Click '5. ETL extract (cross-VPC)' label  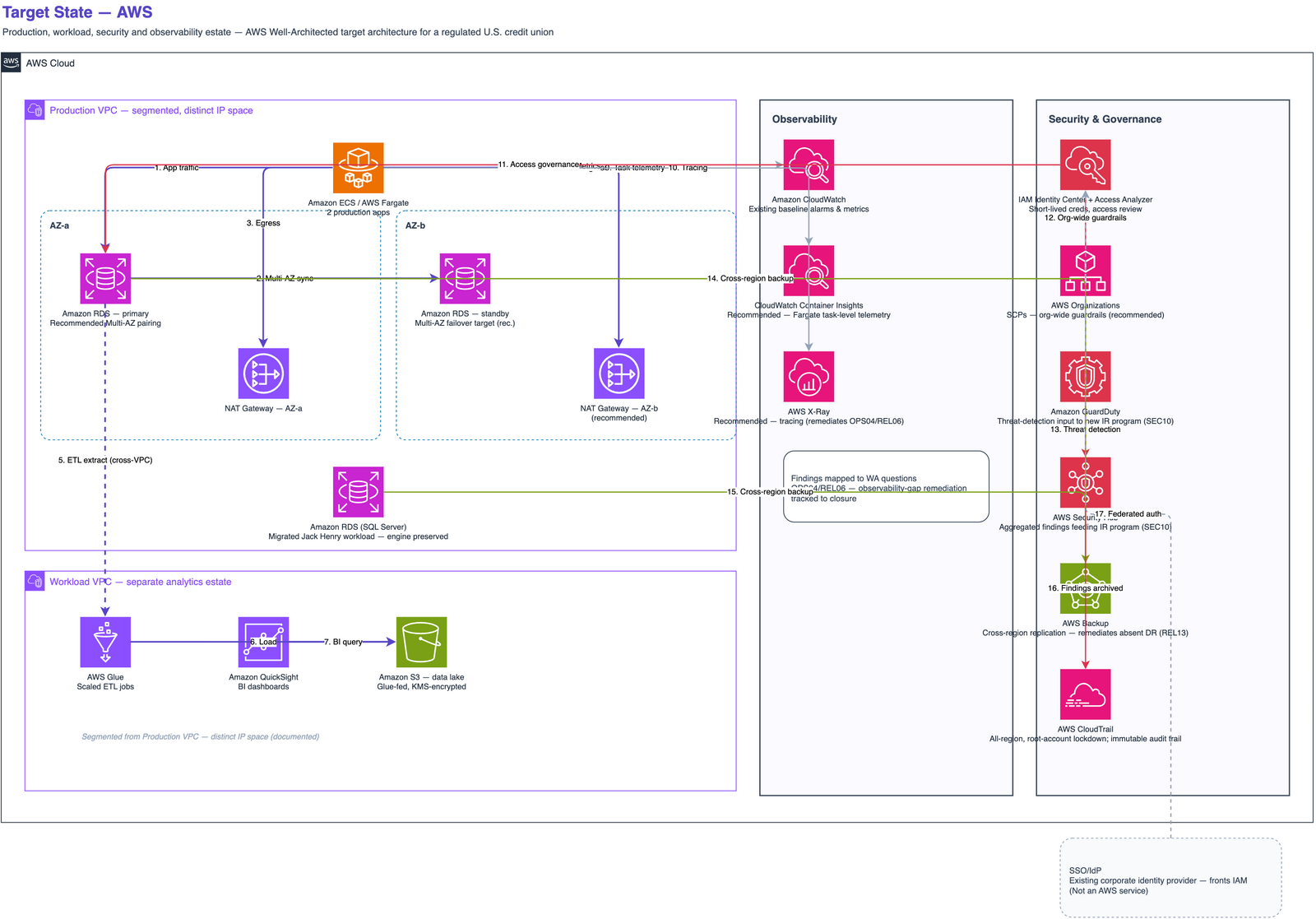[105, 460]
